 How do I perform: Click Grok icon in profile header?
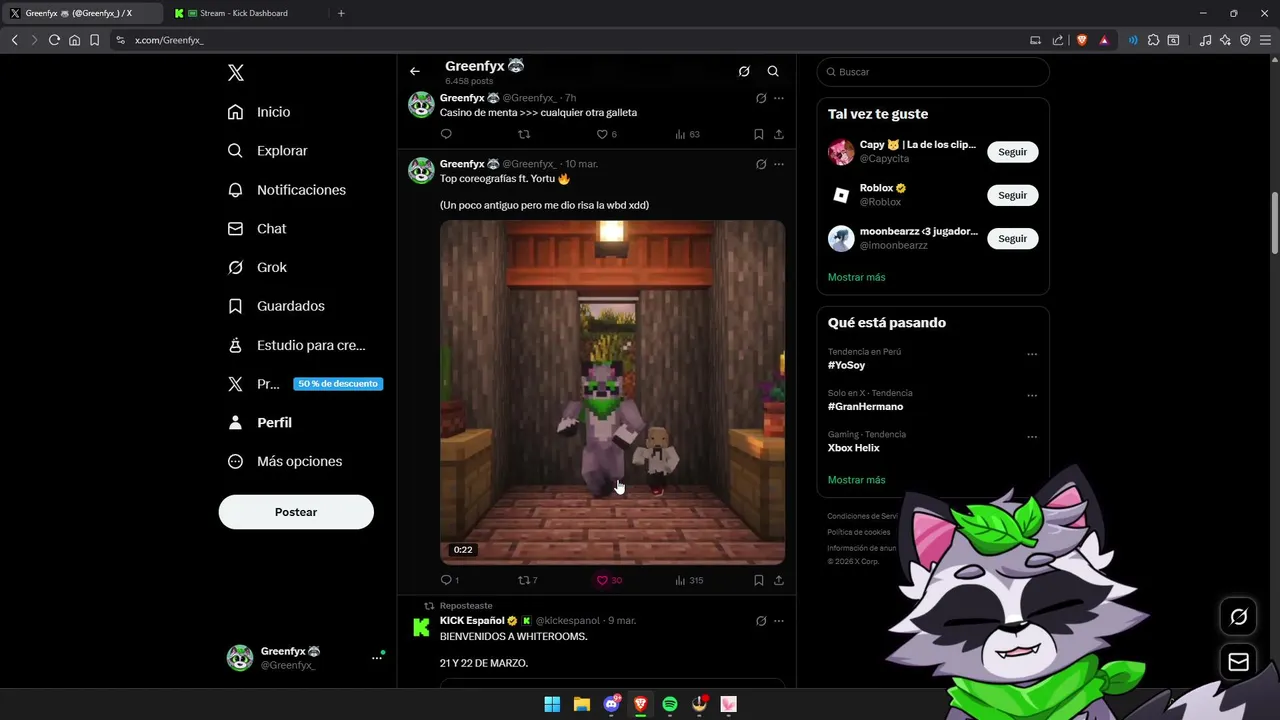(x=744, y=71)
